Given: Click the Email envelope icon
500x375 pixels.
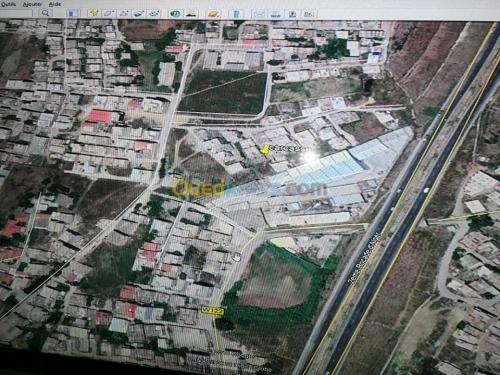Looking at the screenshot, I should (x=259, y=14).
